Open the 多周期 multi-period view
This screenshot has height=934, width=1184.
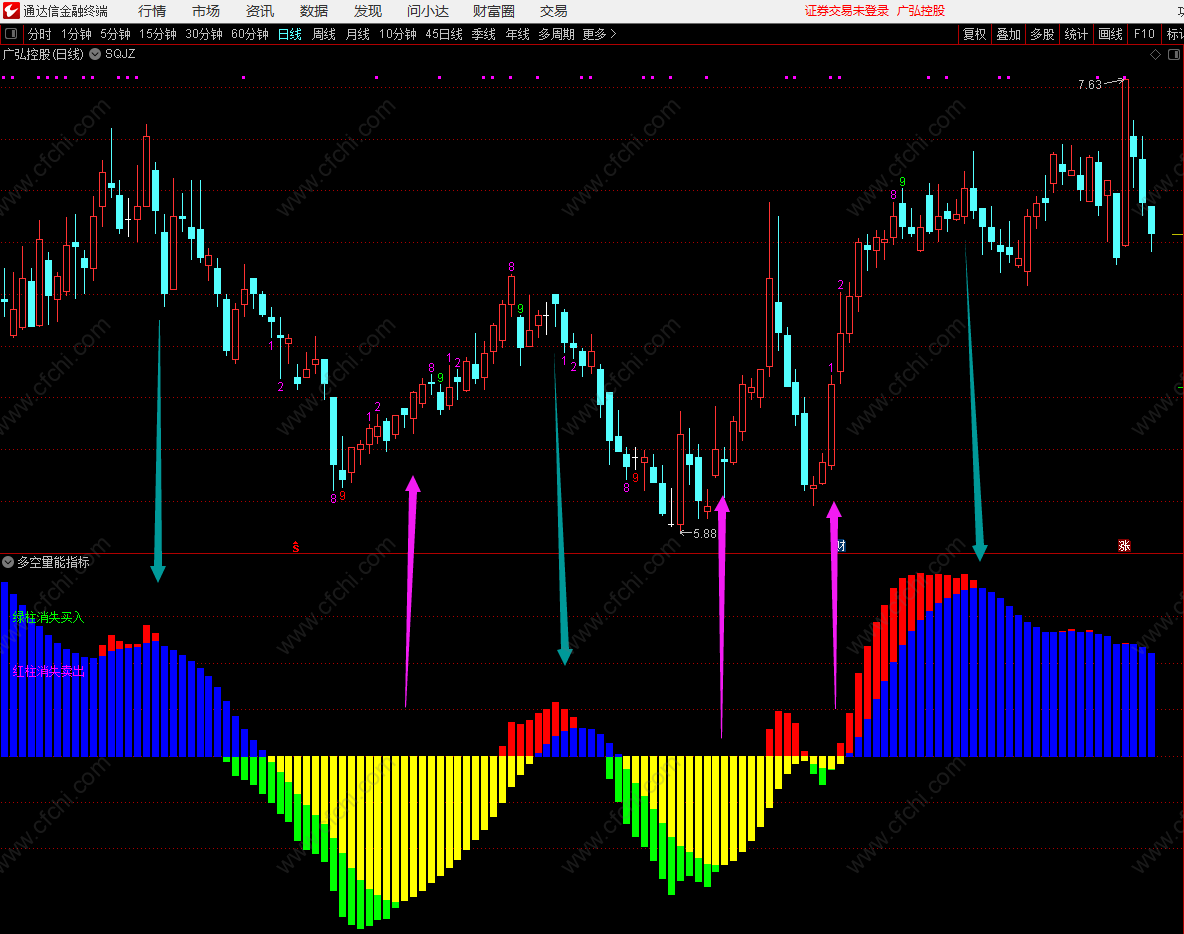click(x=557, y=34)
